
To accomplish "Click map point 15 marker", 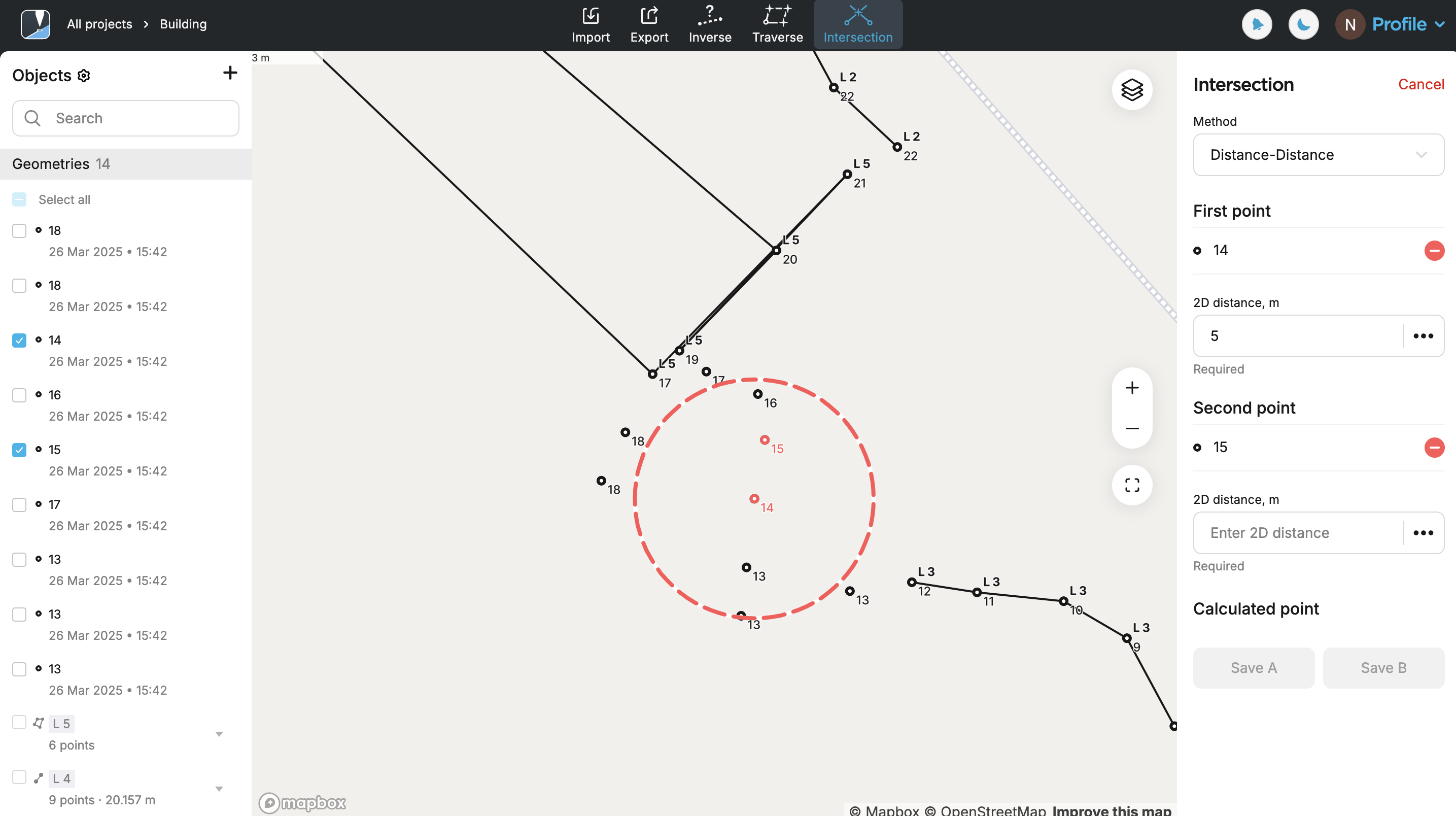I will point(765,440).
